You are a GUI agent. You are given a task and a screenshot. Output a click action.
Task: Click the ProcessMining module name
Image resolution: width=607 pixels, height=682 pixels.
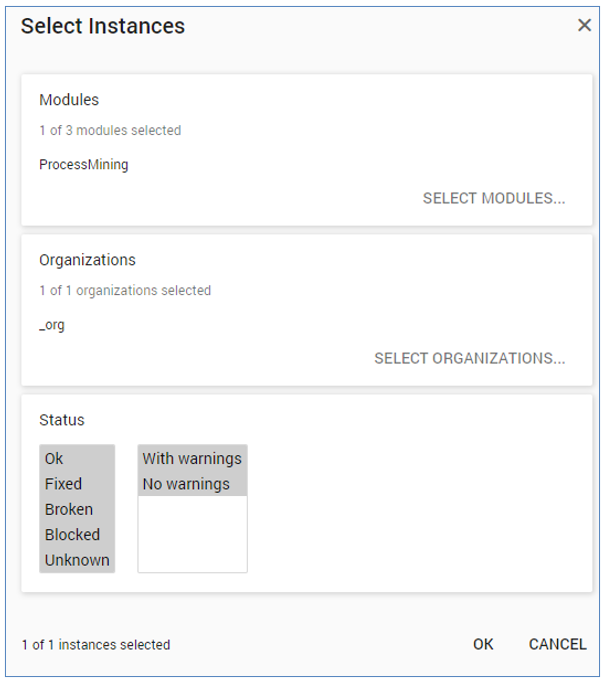[x=84, y=165]
